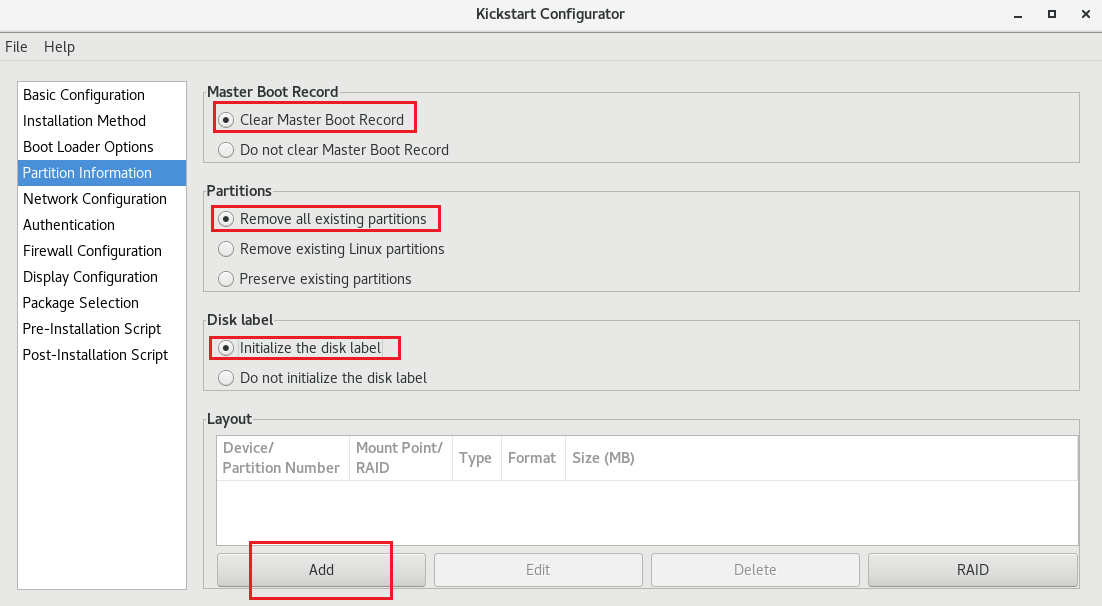
Task: Open the File menu
Action: click(16, 46)
